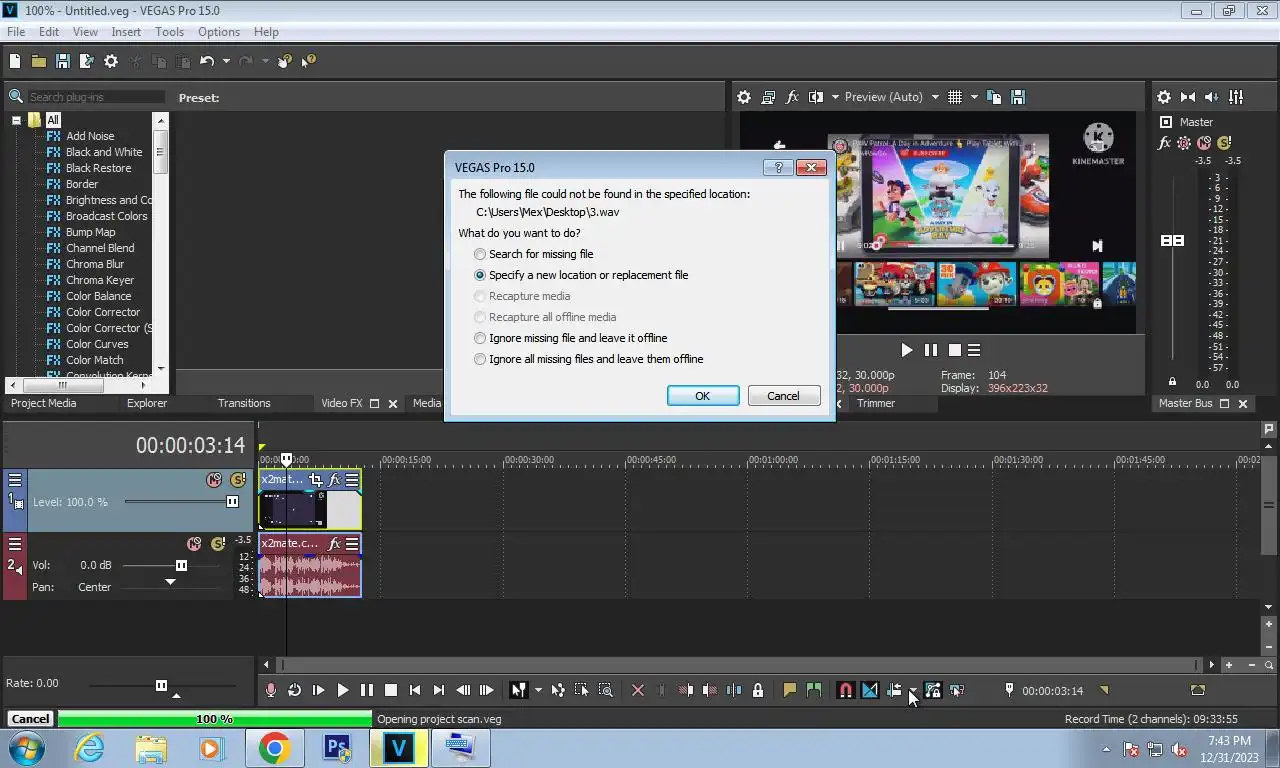Open overlays grid dropdown arrow
The width and height of the screenshot is (1280, 768).
coord(974,97)
